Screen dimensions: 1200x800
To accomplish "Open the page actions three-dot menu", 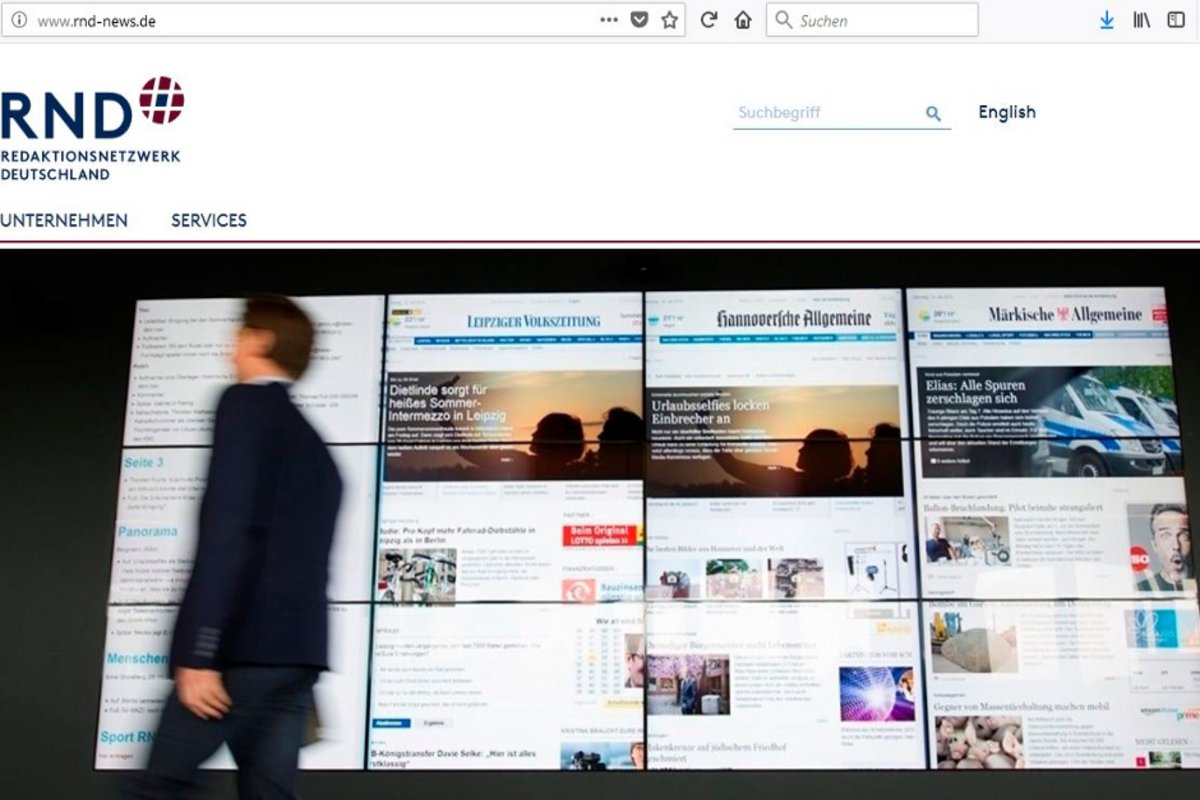I will click(x=609, y=20).
